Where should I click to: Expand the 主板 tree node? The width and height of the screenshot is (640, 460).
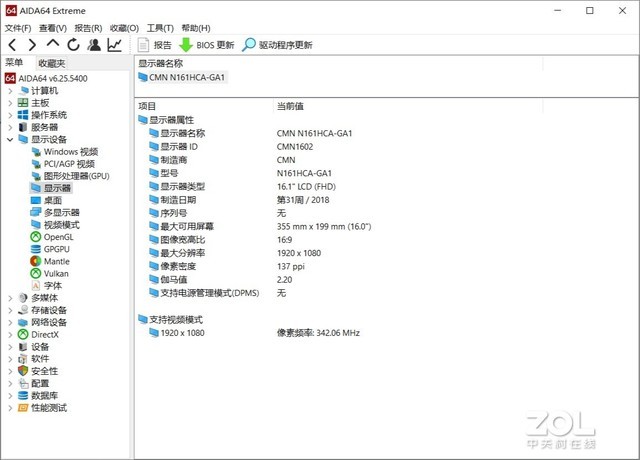tap(10, 103)
